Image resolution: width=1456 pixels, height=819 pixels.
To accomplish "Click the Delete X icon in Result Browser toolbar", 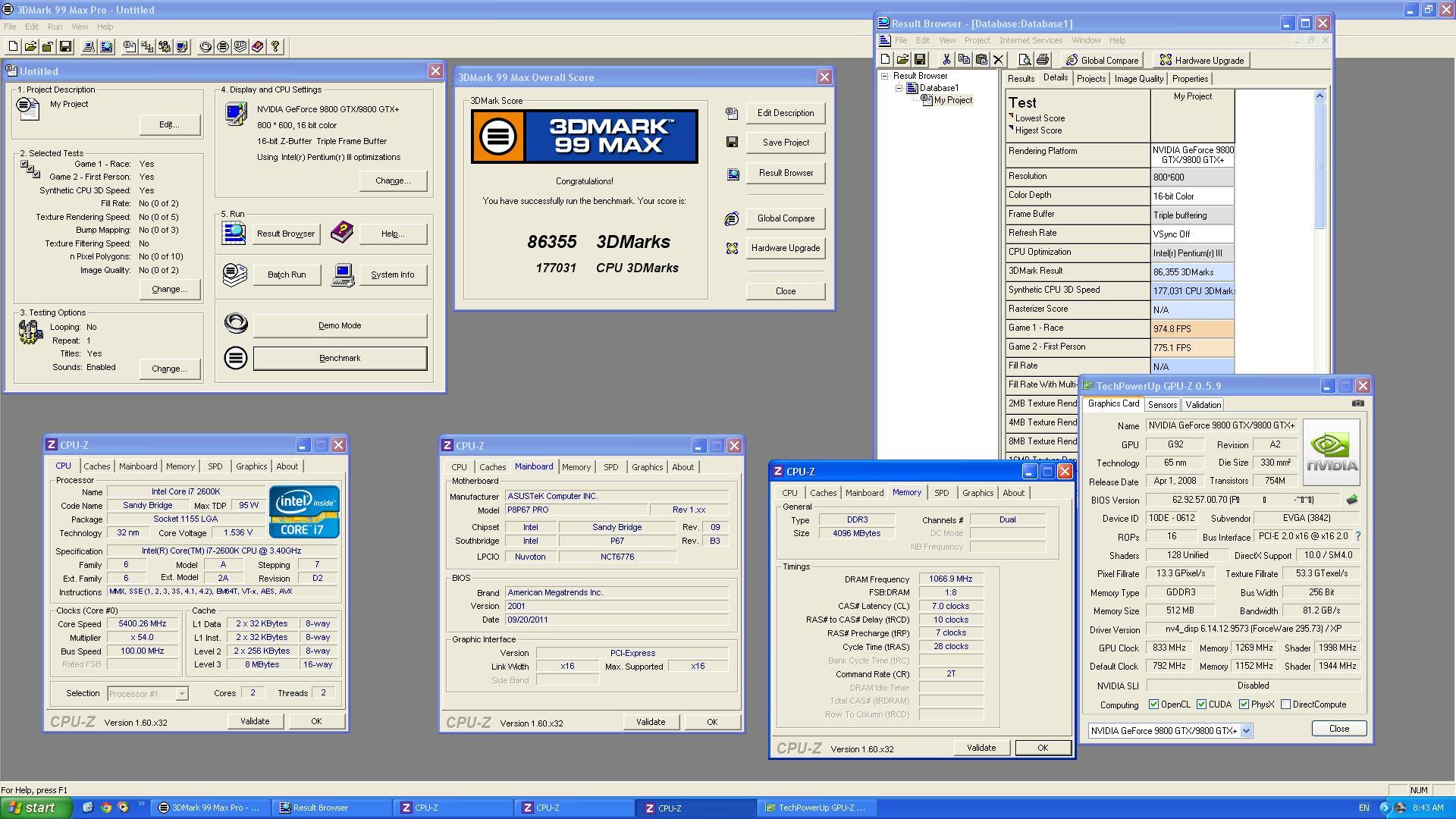I will pos(999,60).
